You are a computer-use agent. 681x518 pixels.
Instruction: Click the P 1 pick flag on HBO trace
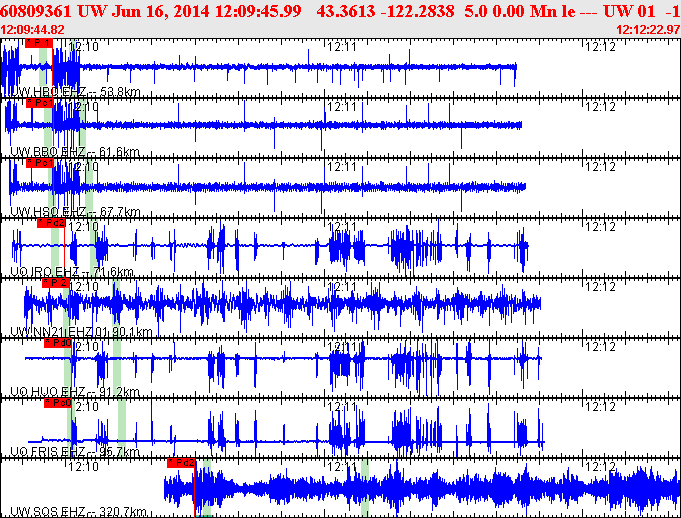pyautogui.click(x=36, y=44)
